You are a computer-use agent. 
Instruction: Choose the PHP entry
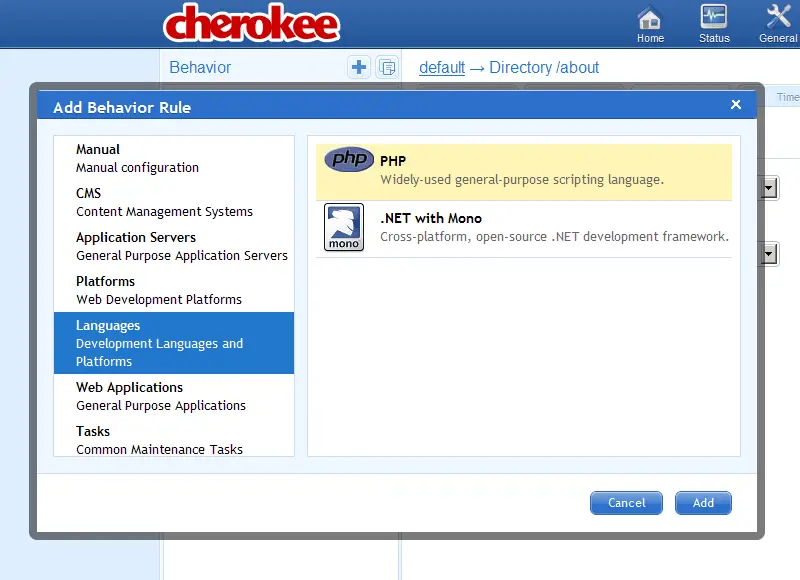point(523,172)
